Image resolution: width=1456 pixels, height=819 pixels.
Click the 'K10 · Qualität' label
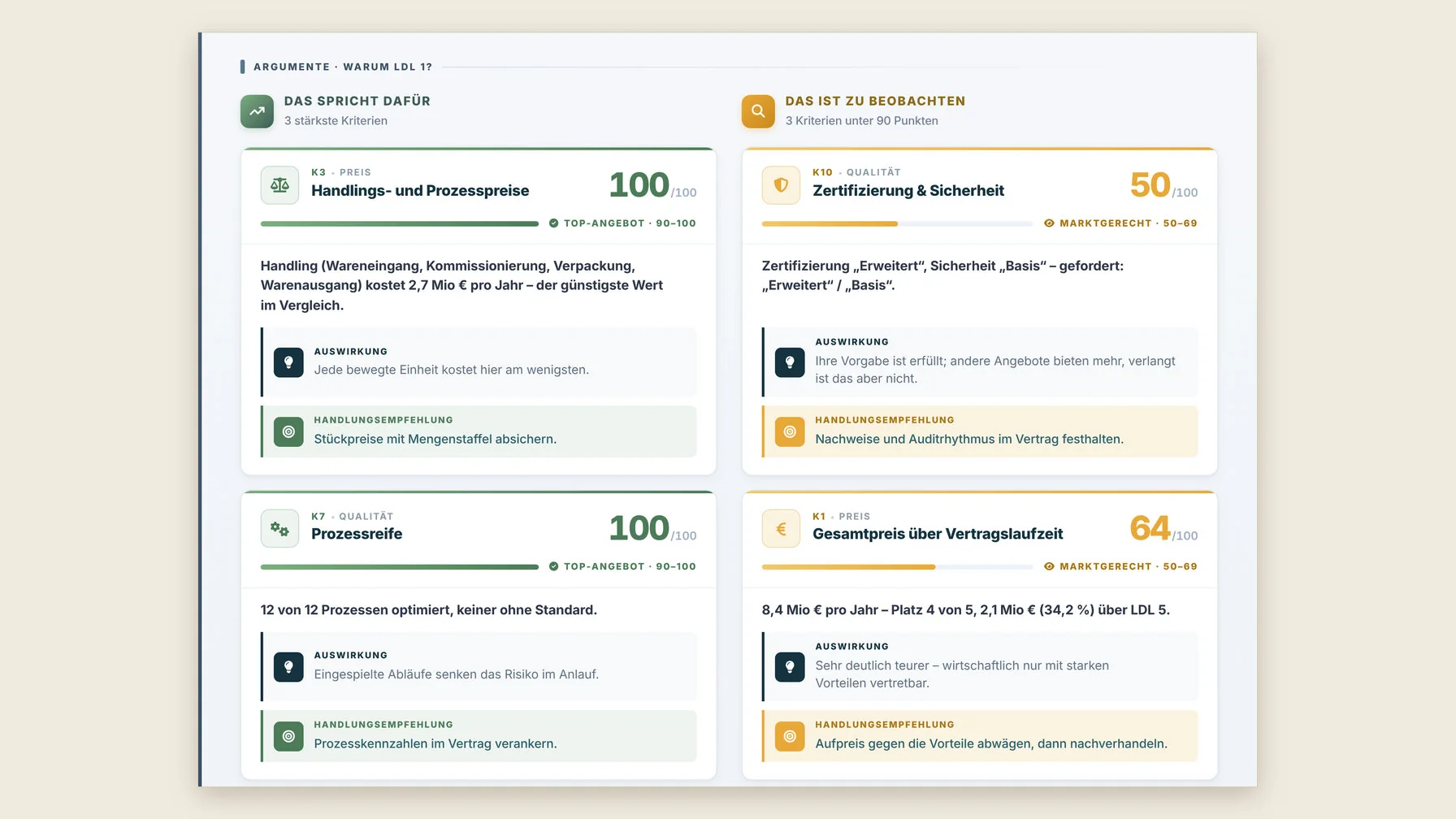tap(856, 172)
